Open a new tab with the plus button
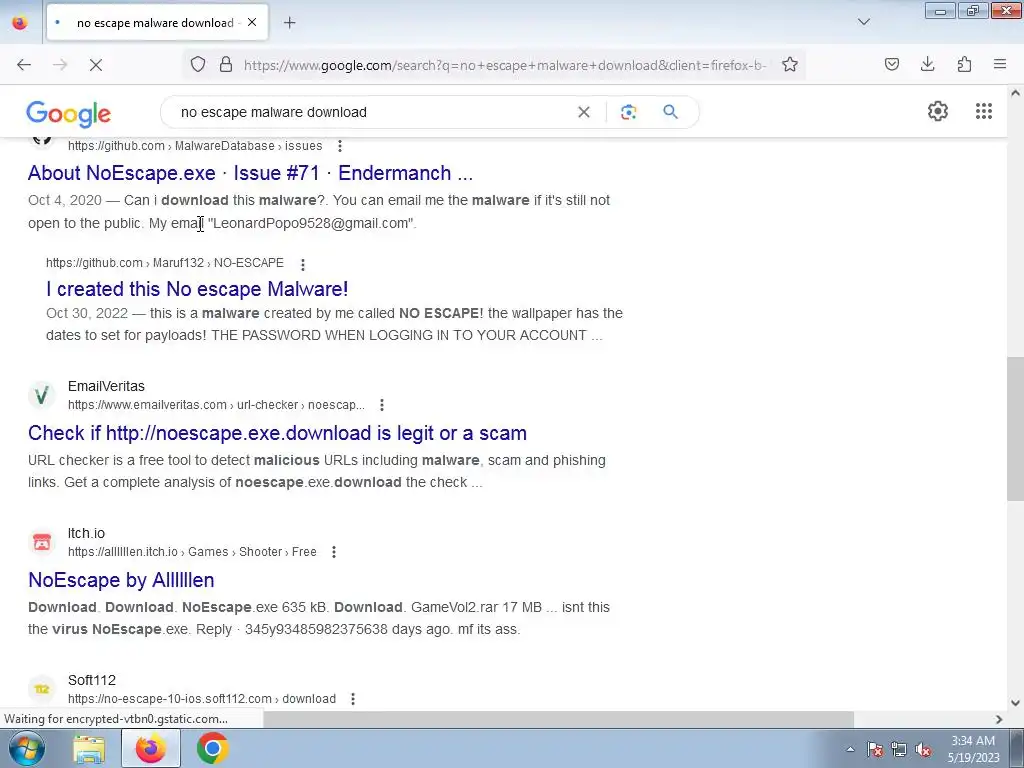This screenshot has height=768, width=1024. tap(289, 23)
